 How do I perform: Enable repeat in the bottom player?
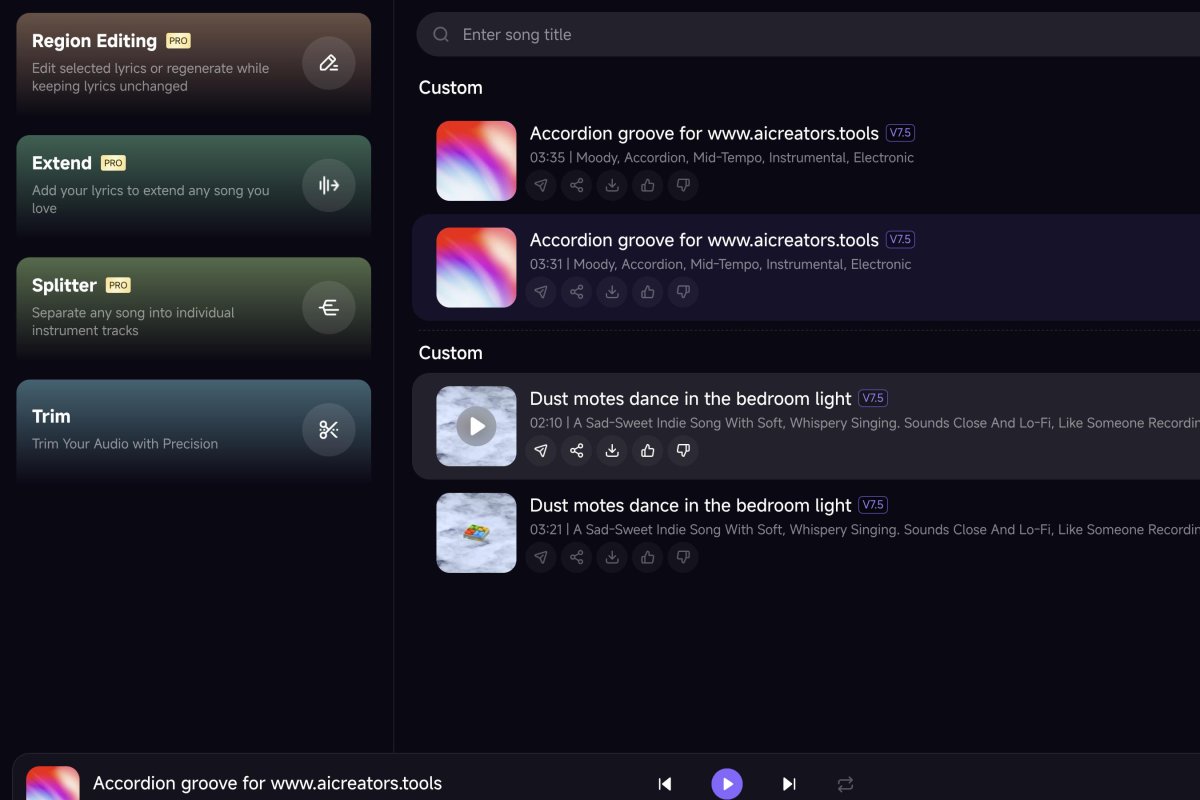845,784
